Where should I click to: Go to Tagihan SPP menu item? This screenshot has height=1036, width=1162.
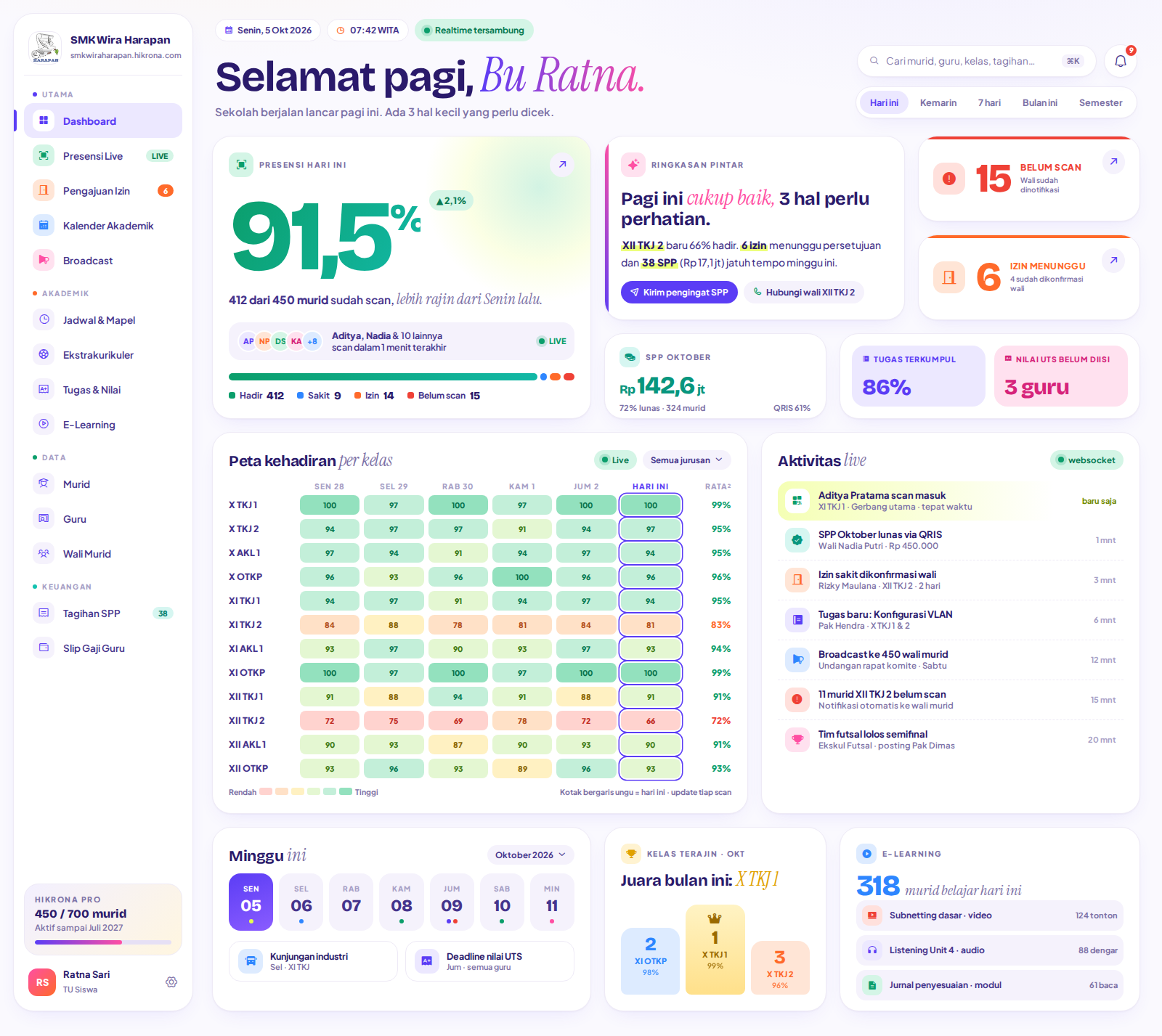tap(103, 613)
